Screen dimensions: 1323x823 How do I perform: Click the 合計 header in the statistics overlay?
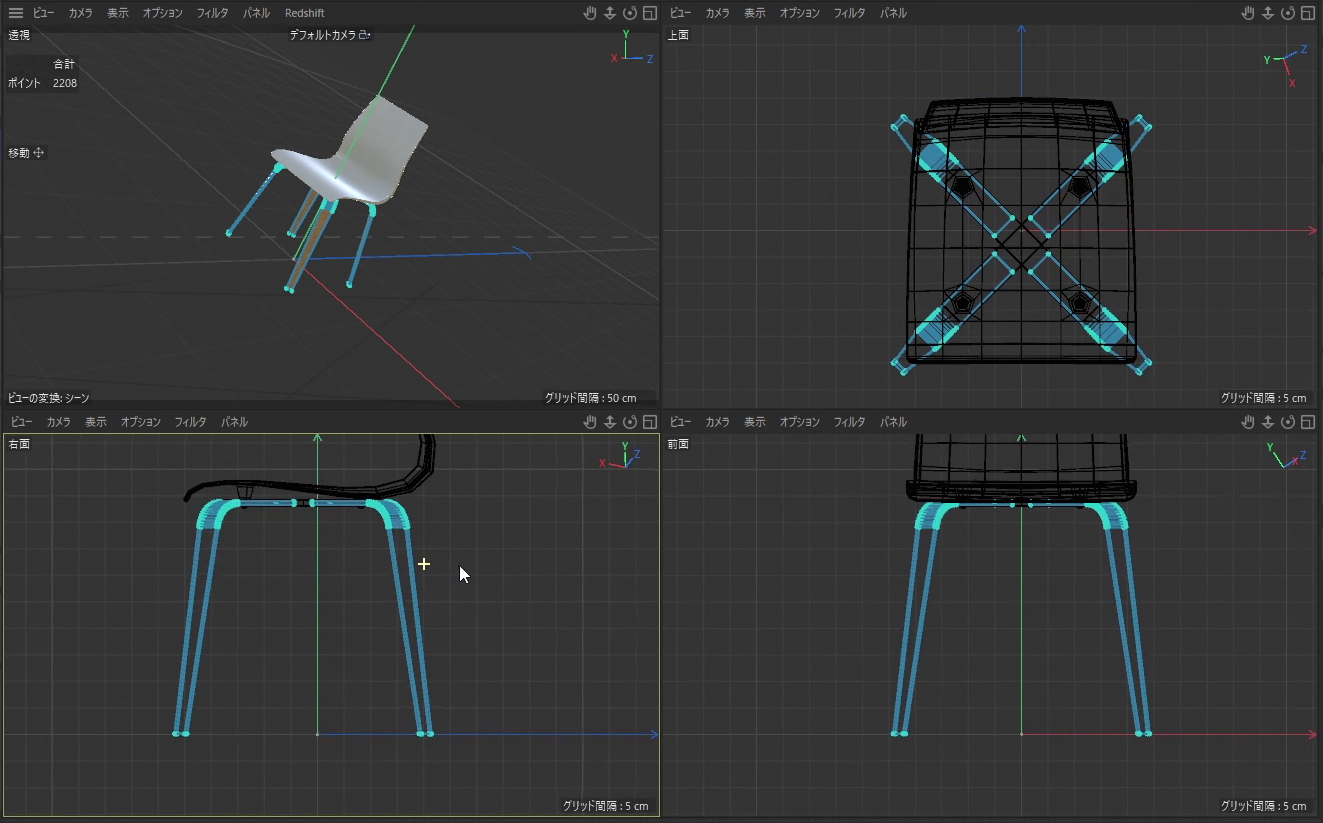point(64,64)
